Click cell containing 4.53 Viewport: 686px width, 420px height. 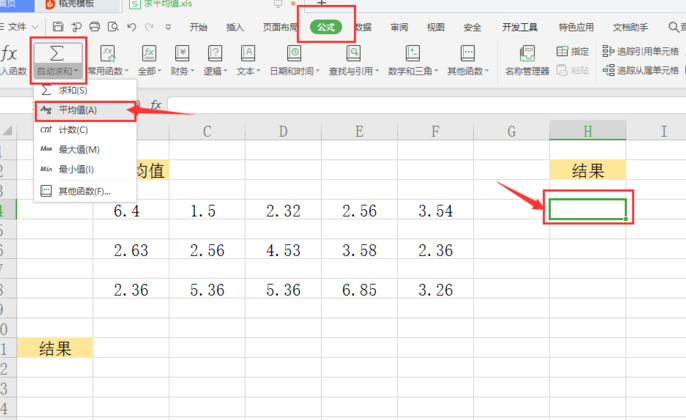coord(283,248)
